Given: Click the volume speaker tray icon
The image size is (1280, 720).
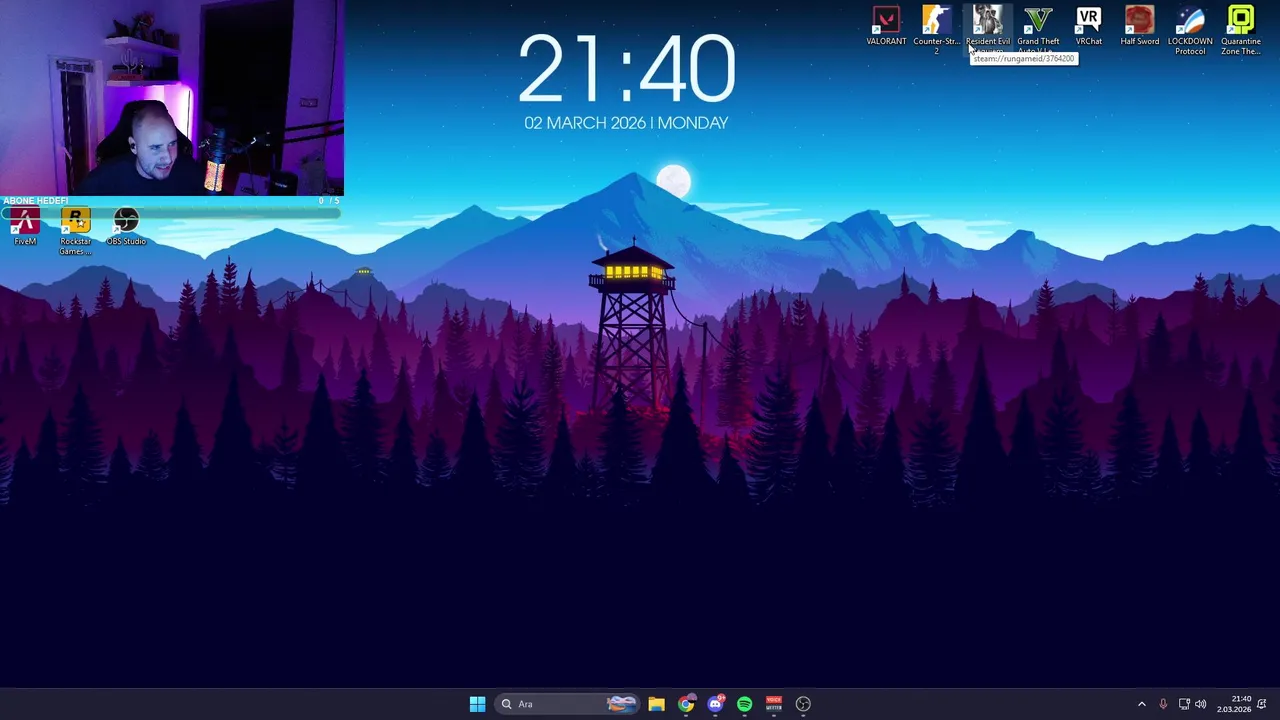Looking at the screenshot, I should pyautogui.click(x=1201, y=704).
